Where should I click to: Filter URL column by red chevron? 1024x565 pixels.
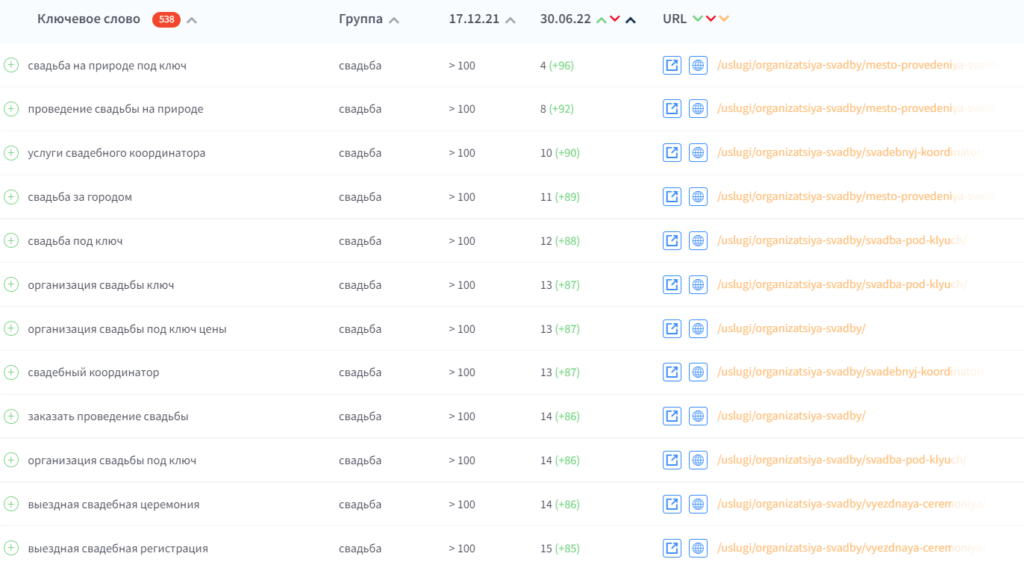tap(711, 19)
